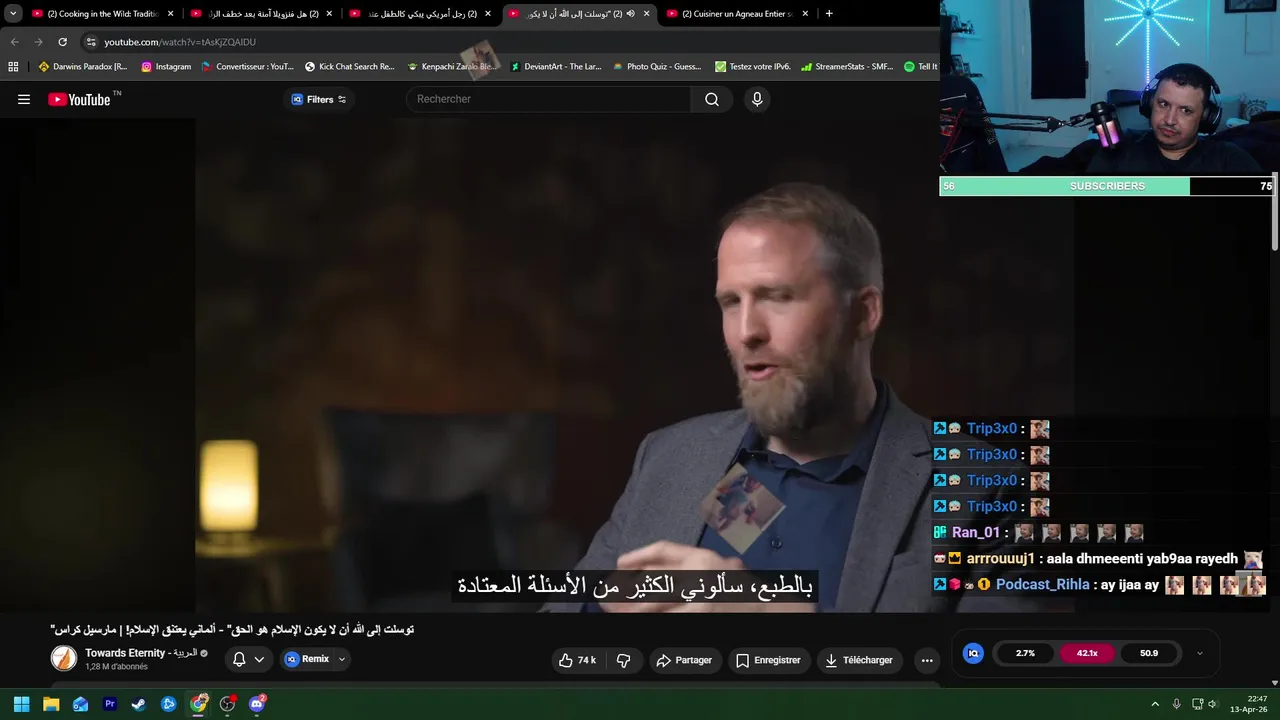The width and height of the screenshot is (1280, 720).
Task: Download video with Télécharger button
Action: tap(860, 660)
